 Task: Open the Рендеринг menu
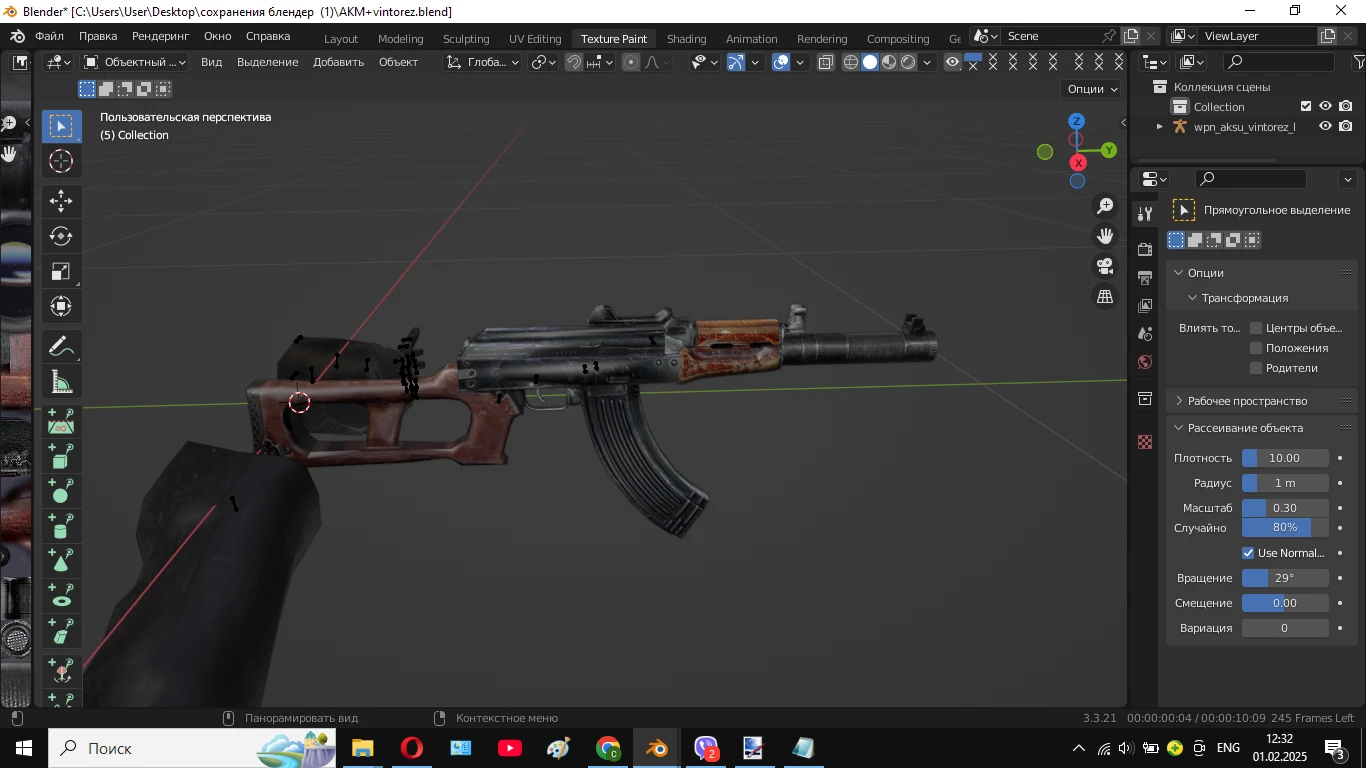[x=160, y=36]
